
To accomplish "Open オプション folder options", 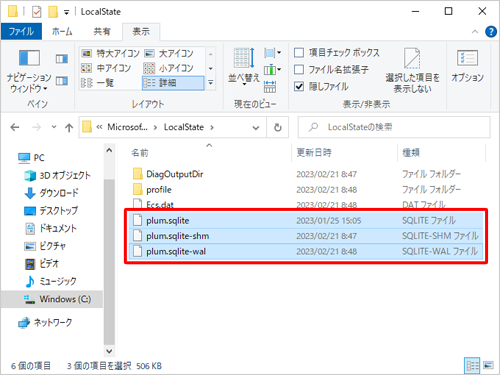I will tap(467, 66).
